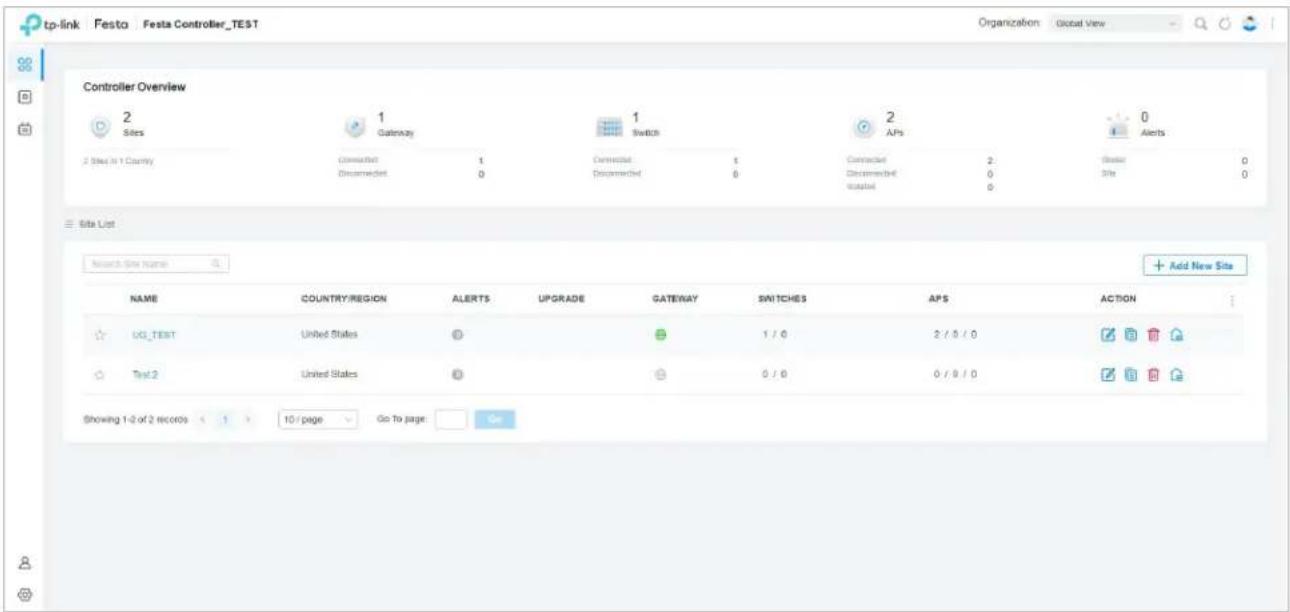This screenshot has width=1290, height=612.
Task: Launch the Test 2 site icon
Action: tap(1176, 374)
